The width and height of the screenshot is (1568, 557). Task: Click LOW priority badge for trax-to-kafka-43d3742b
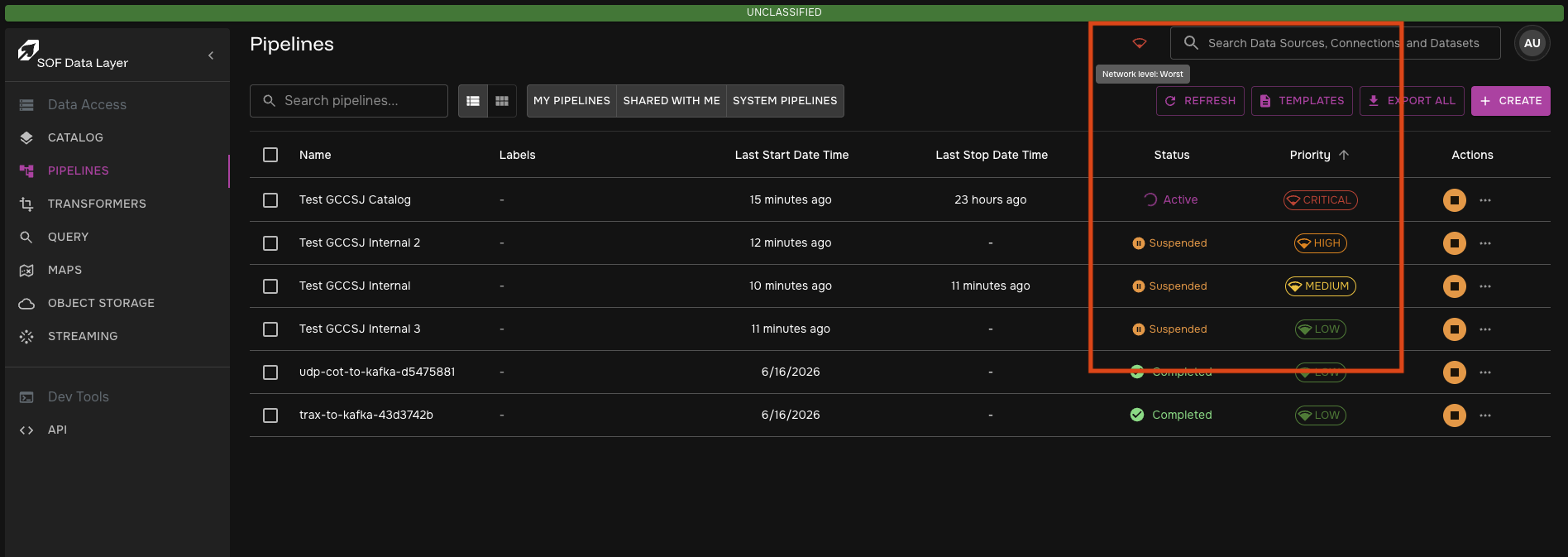[x=1320, y=415]
